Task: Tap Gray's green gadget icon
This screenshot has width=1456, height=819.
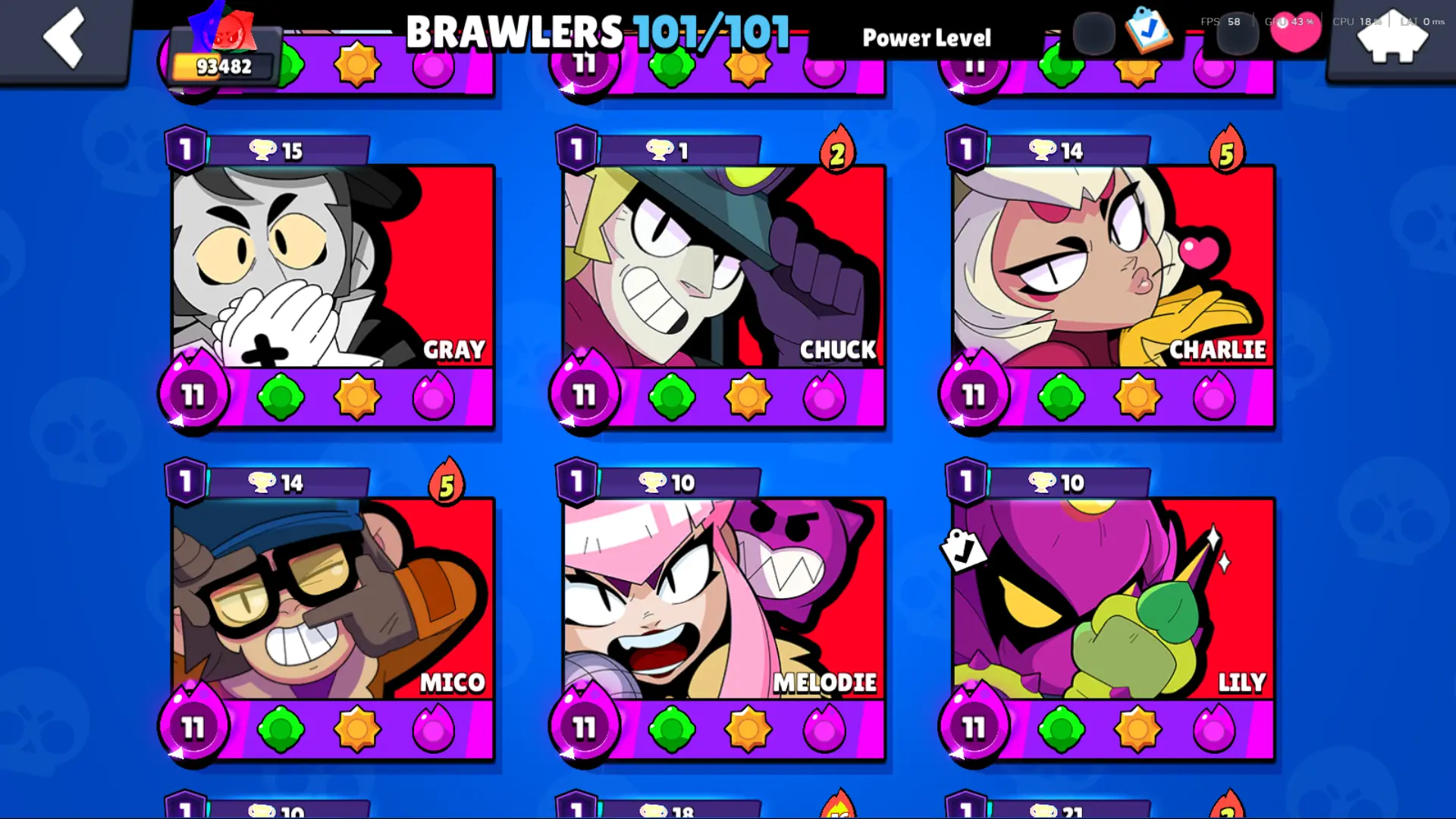Action: (x=281, y=397)
